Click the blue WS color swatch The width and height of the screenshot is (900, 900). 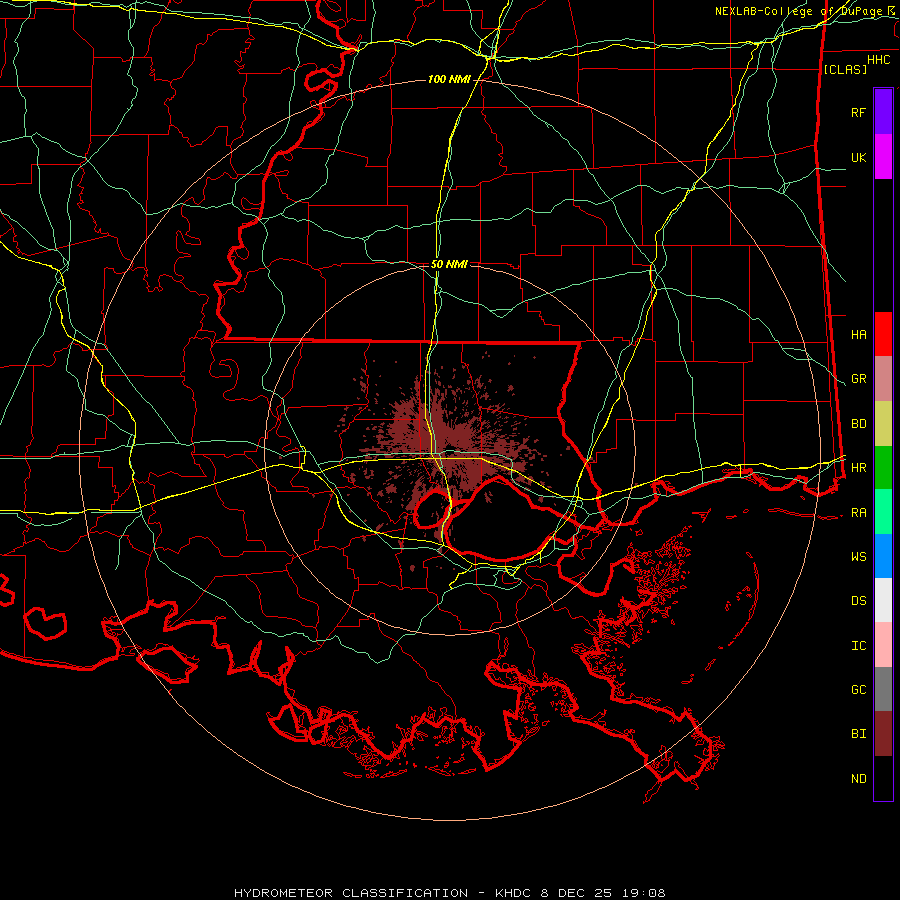coord(883,556)
